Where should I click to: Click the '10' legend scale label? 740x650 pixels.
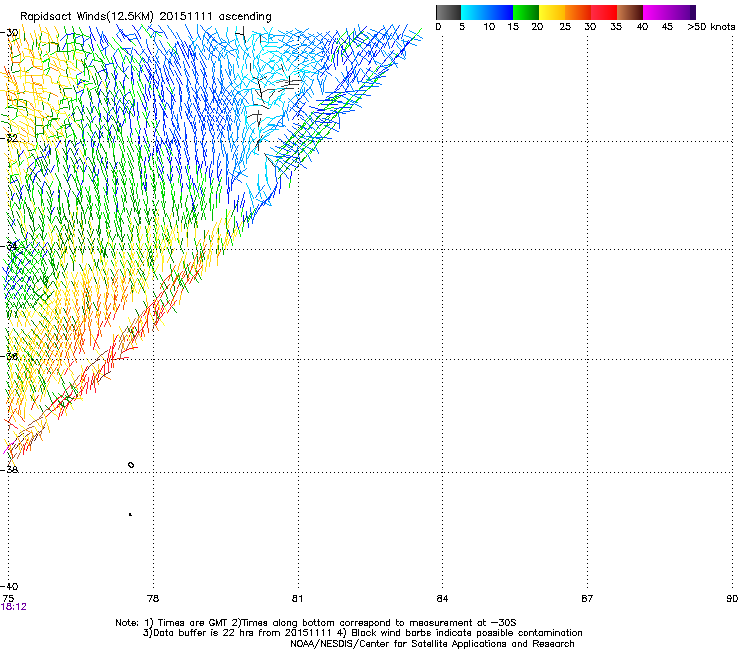489,27
